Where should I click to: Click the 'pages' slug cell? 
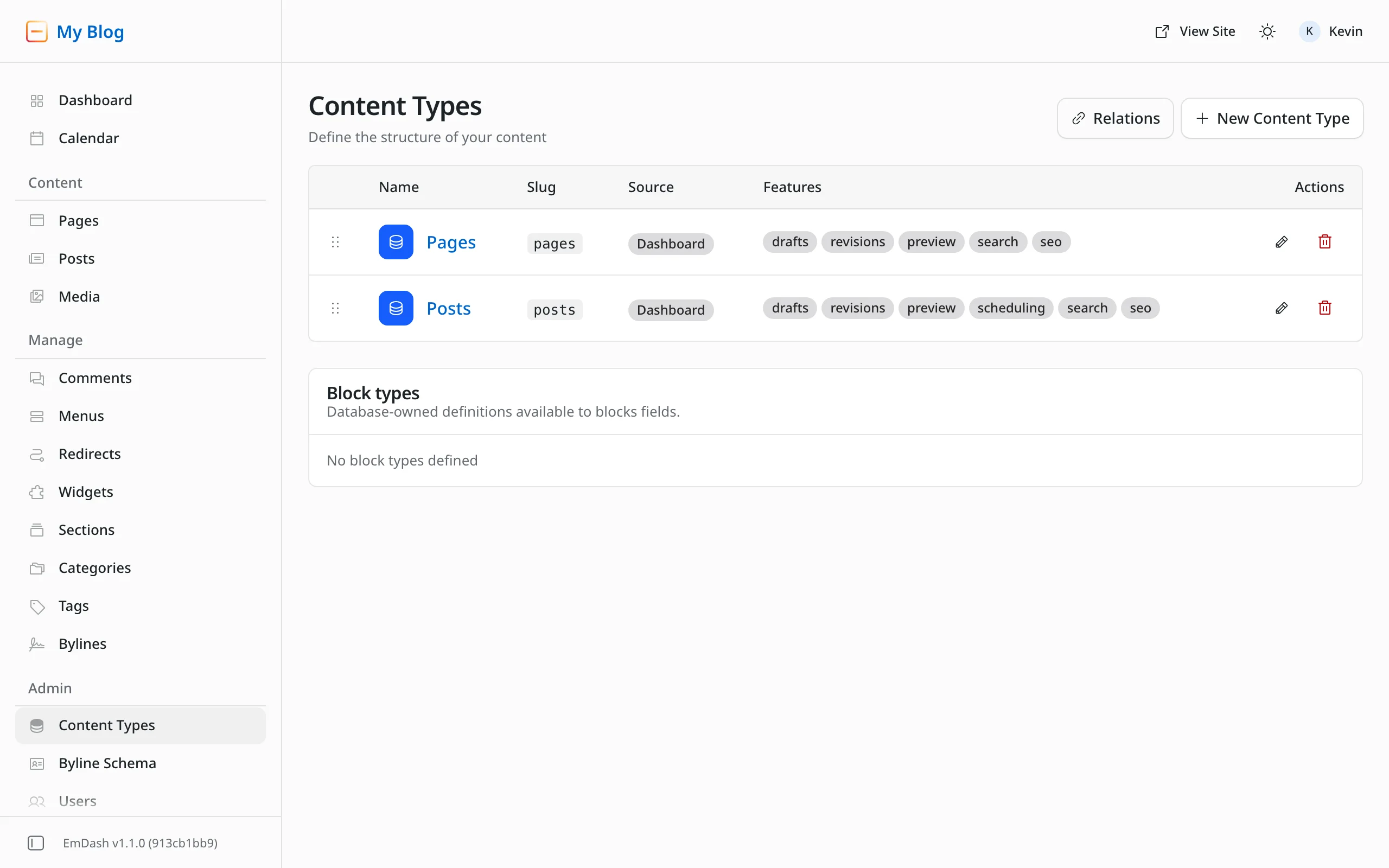click(x=555, y=244)
